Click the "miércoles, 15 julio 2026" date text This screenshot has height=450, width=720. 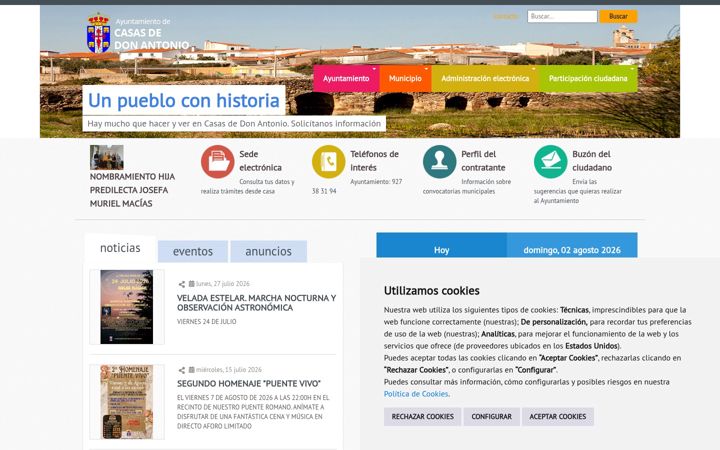click(x=229, y=370)
